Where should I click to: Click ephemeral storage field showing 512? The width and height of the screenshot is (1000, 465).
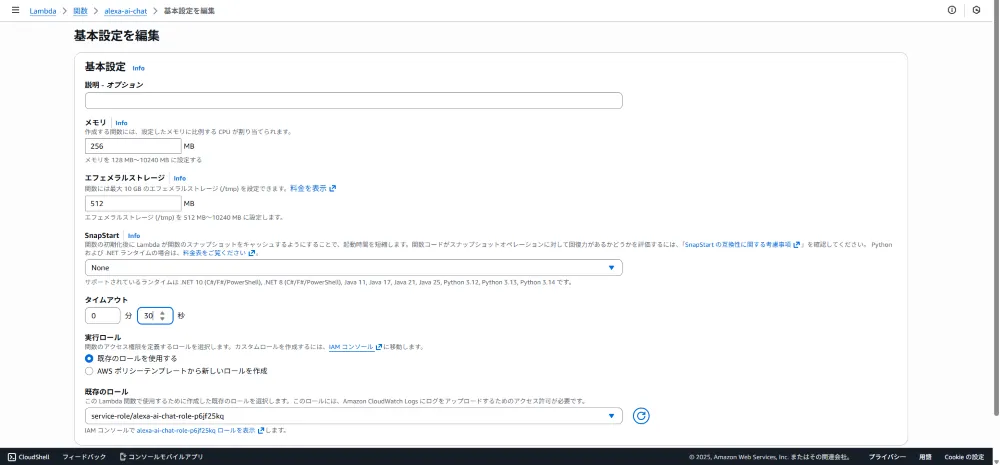(x=133, y=203)
